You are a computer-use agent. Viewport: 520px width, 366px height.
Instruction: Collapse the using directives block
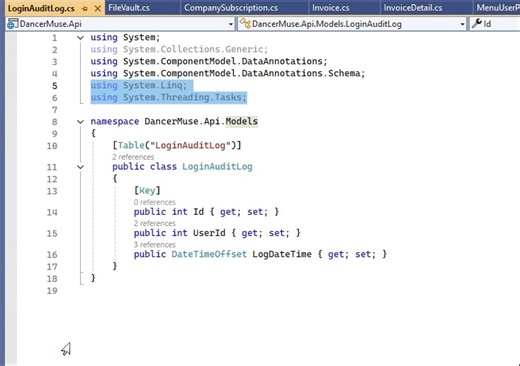80,38
